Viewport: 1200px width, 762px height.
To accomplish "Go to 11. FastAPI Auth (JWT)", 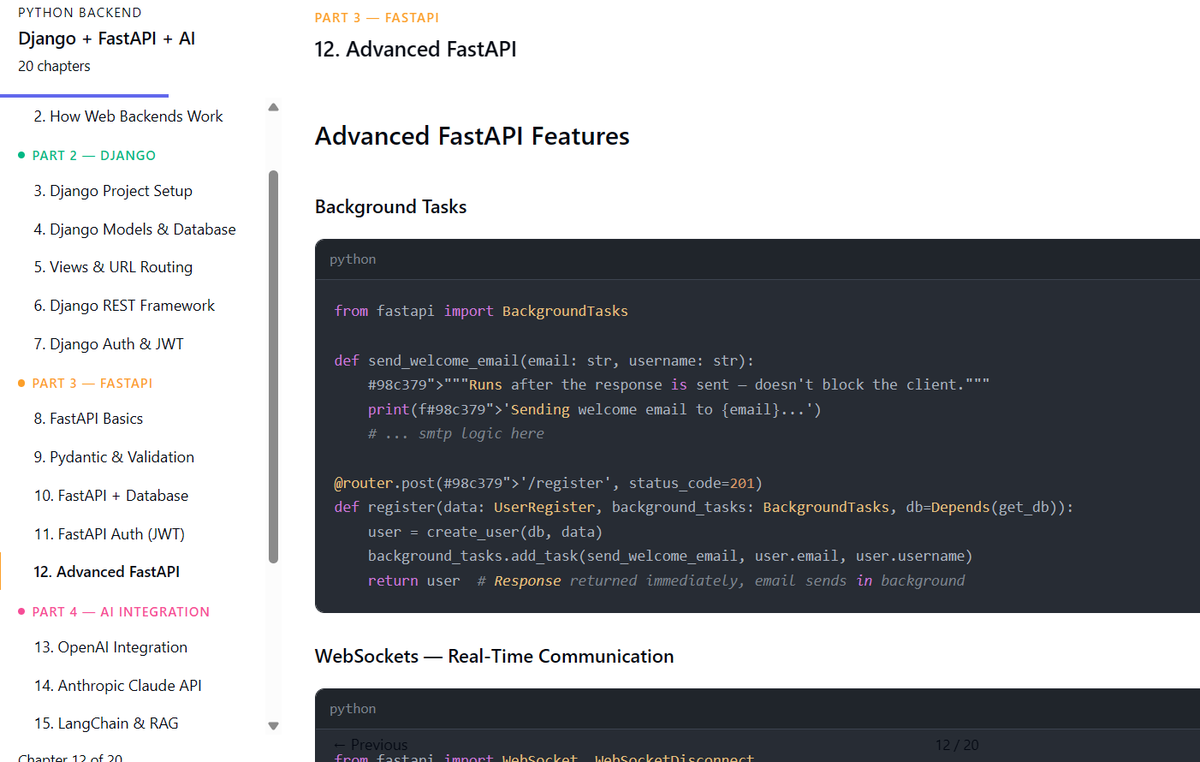I will 109,534.
